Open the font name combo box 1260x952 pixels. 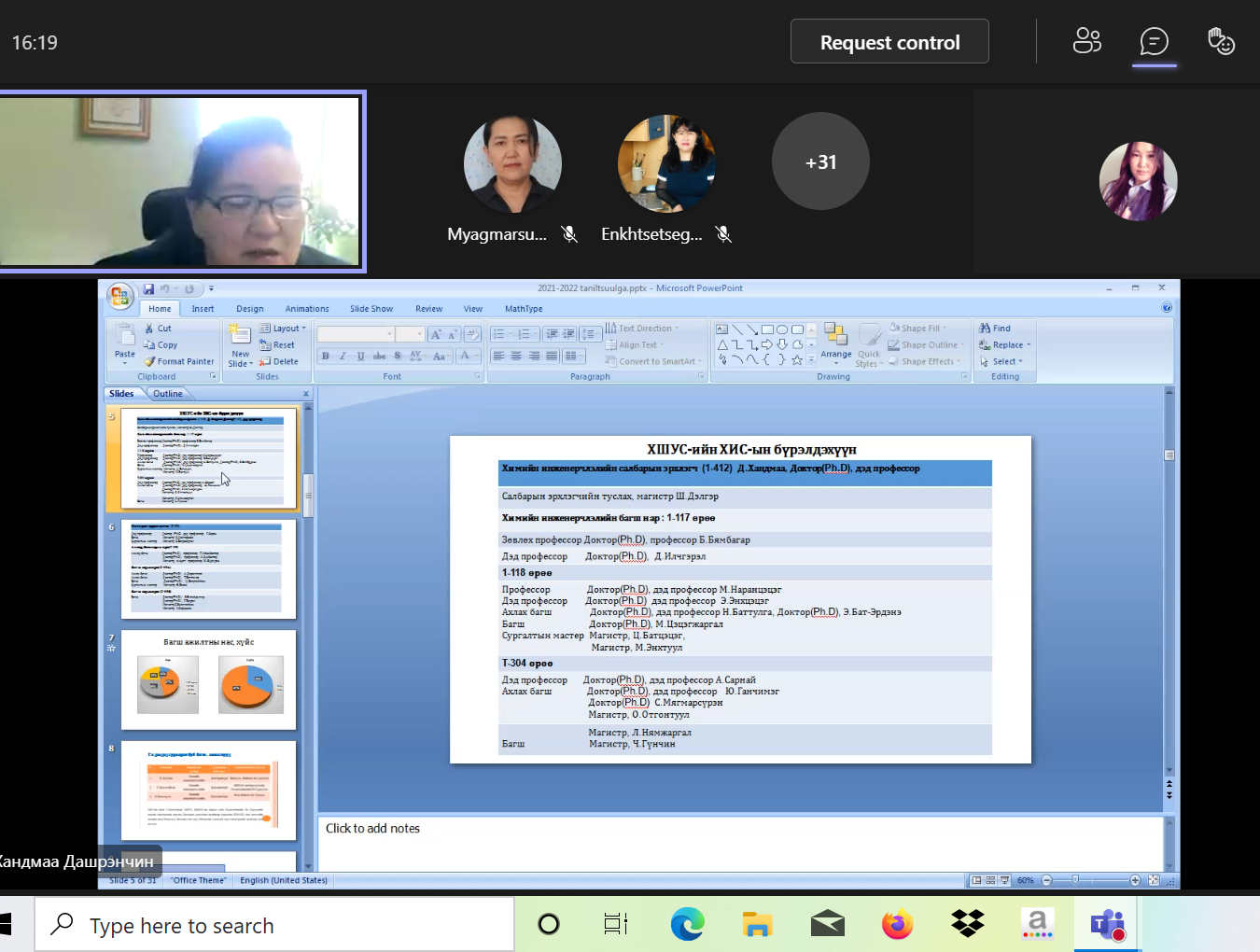coord(355,334)
